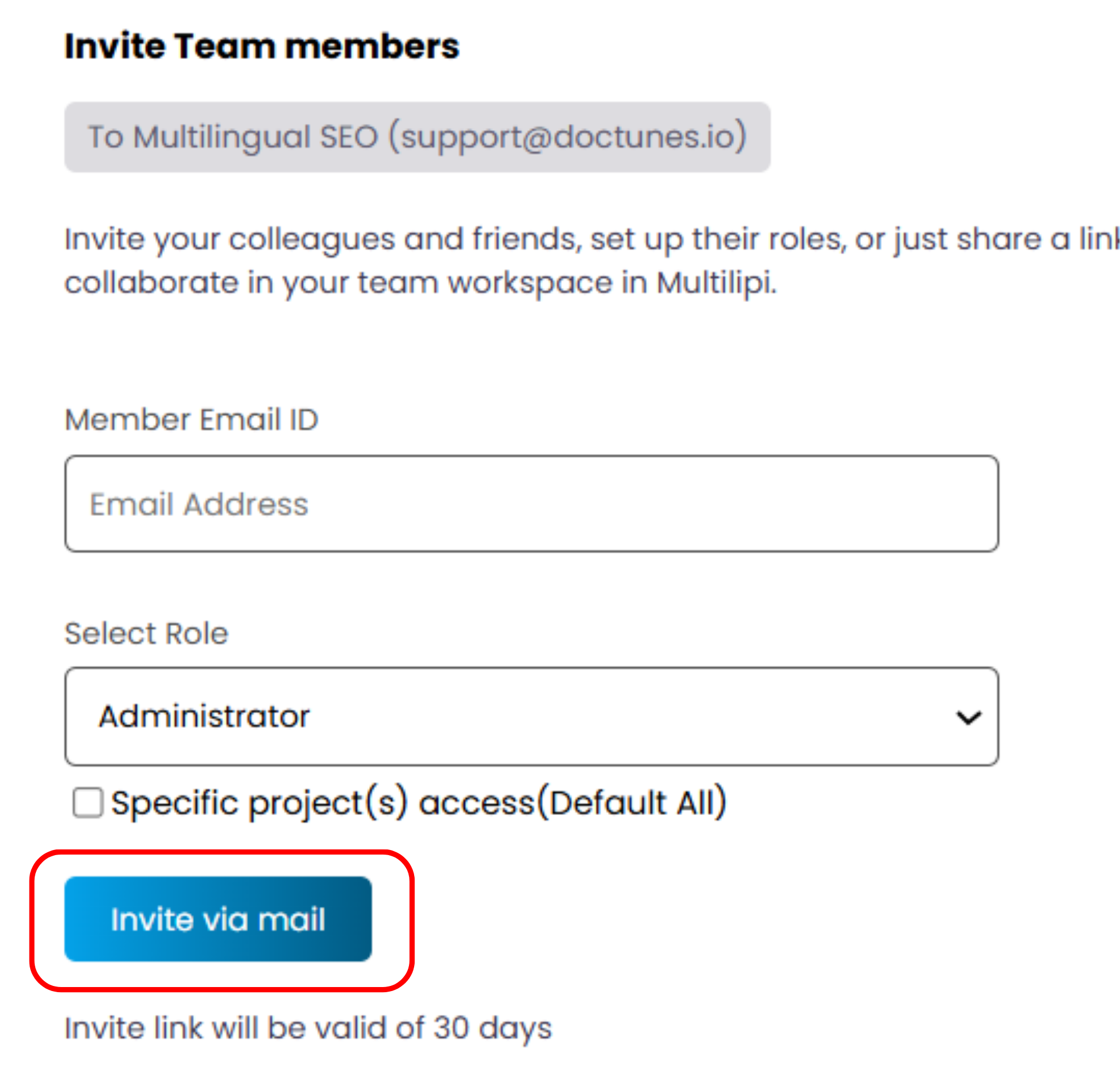
Task: Open the Select Role dropdown
Action: [x=531, y=716]
